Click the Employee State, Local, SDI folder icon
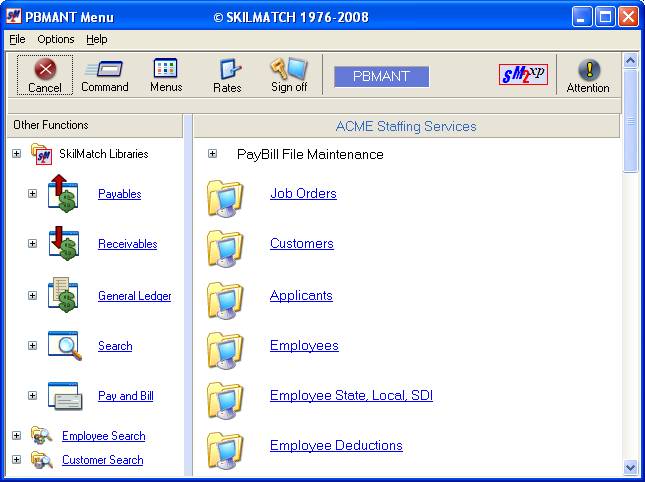The width and height of the screenshot is (645, 482). [225, 401]
